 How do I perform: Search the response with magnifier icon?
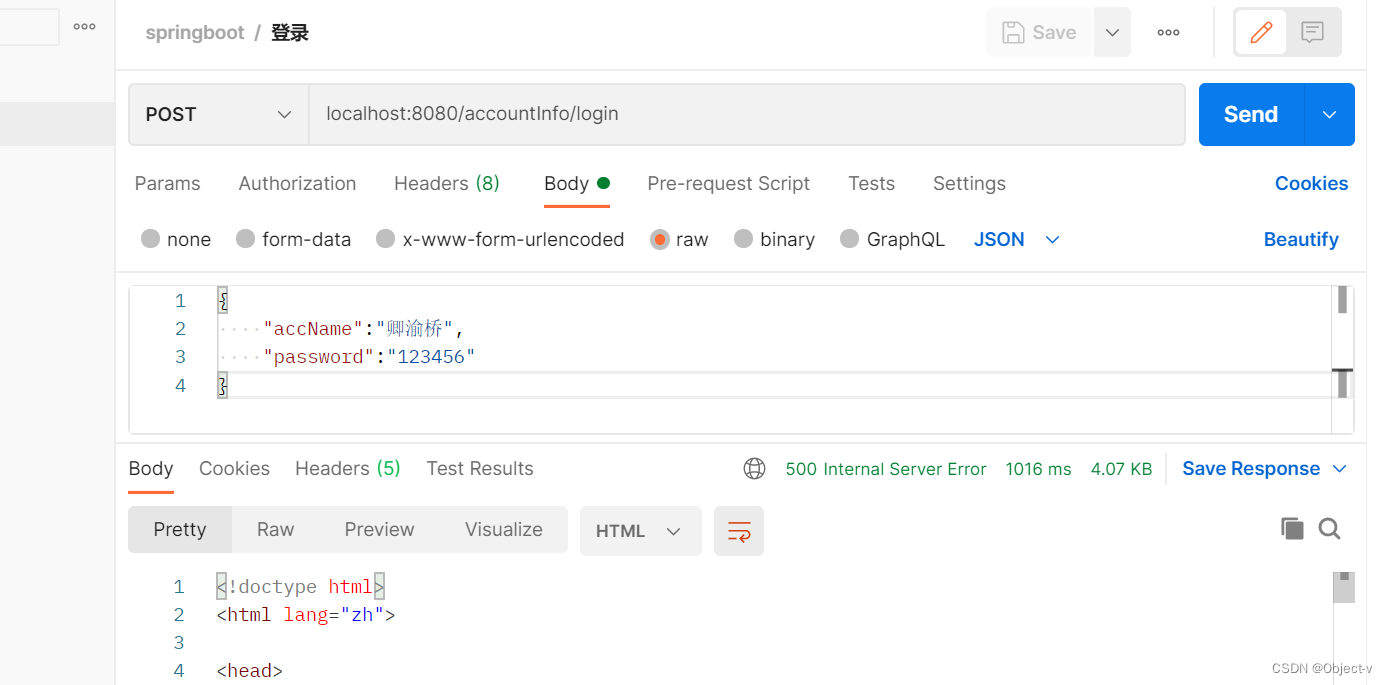(x=1329, y=529)
